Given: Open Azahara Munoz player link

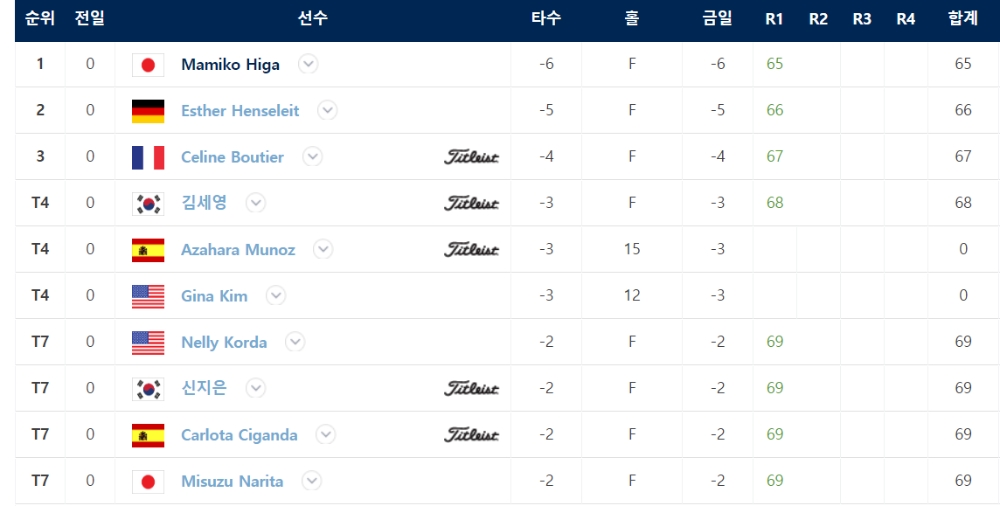Looking at the screenshot, I should [238, 249].
